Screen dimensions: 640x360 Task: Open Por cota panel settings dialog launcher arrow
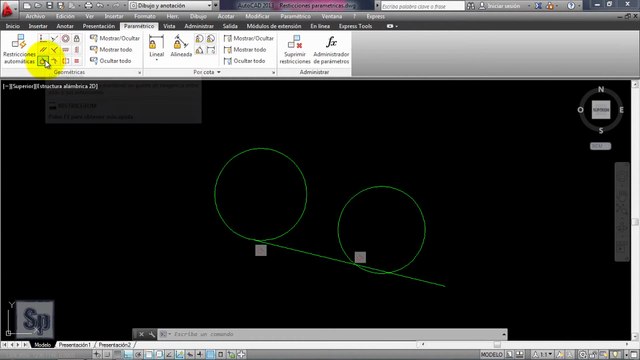(x=273, y=73)
